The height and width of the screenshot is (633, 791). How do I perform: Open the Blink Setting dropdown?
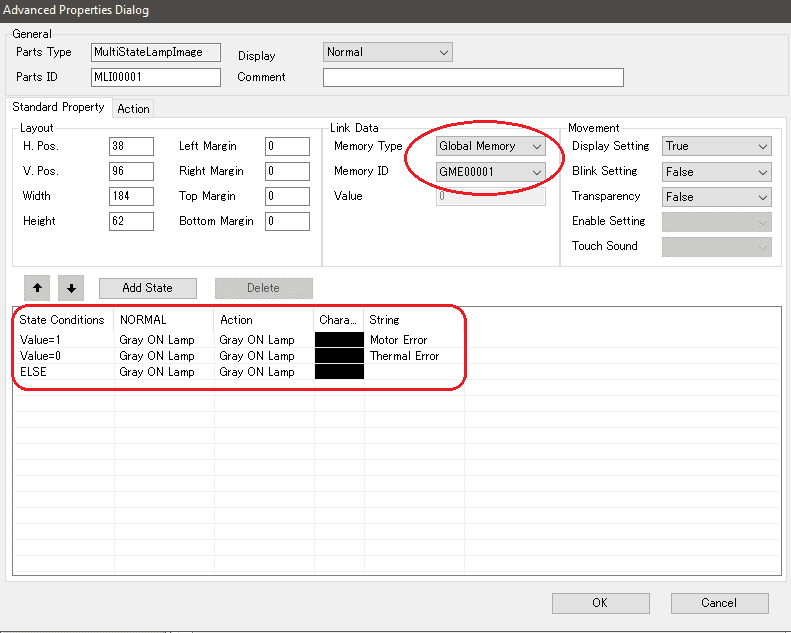coord(716,172)
